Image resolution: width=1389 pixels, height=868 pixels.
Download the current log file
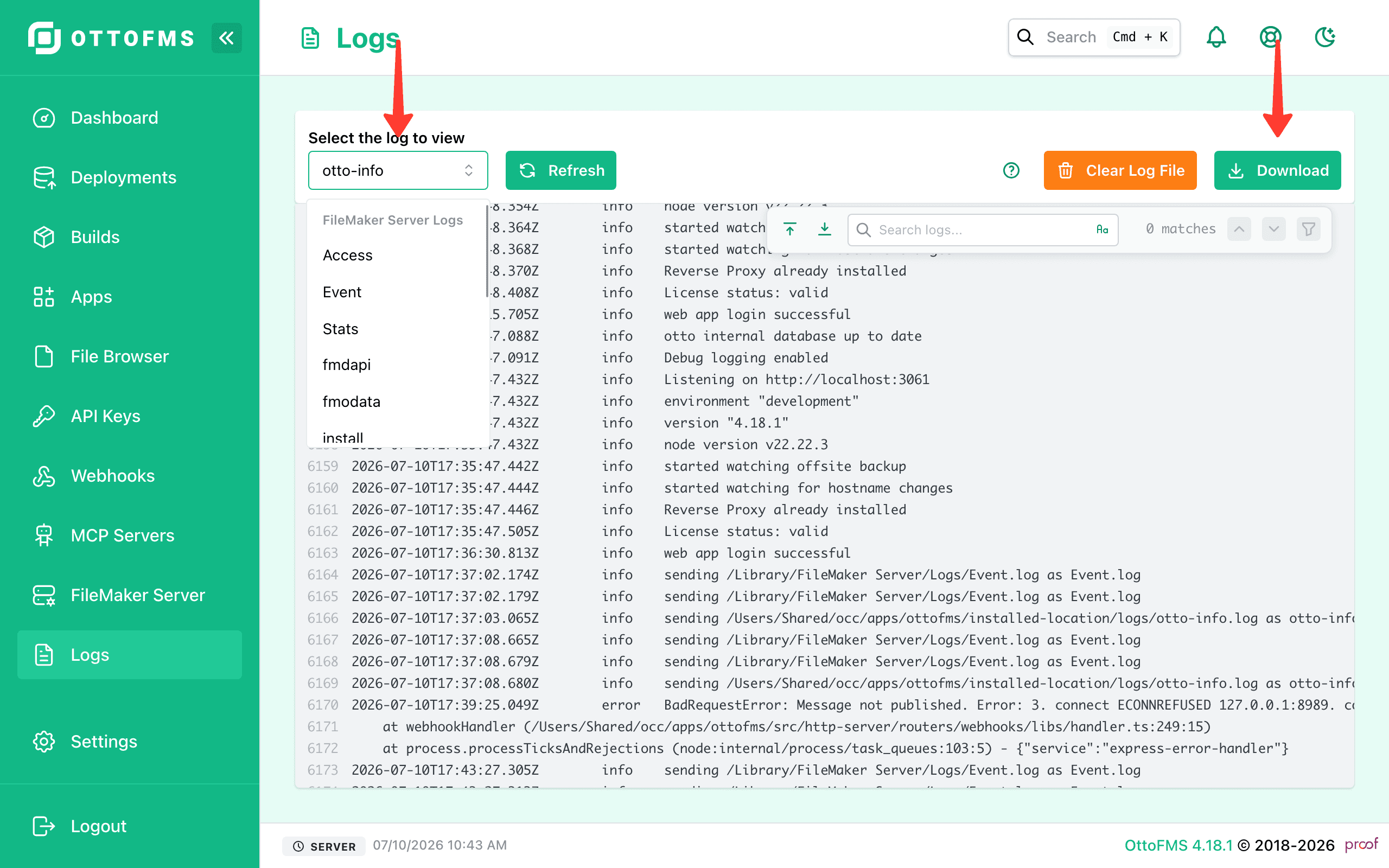(1278, 170)
